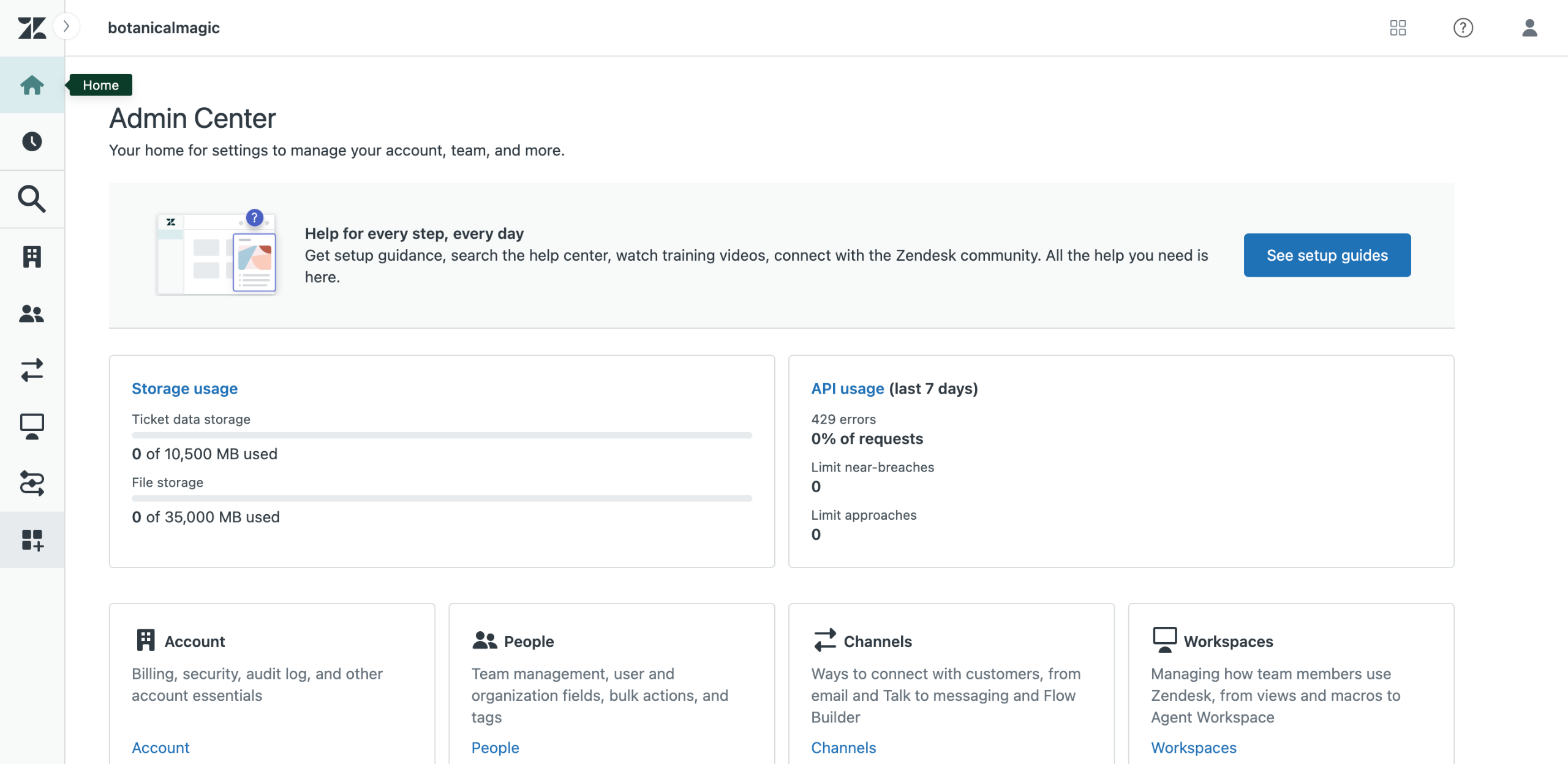Open Channels arrows icon in sidebar
Viewport: 1568px width, 764px height.
pos(32,370)
